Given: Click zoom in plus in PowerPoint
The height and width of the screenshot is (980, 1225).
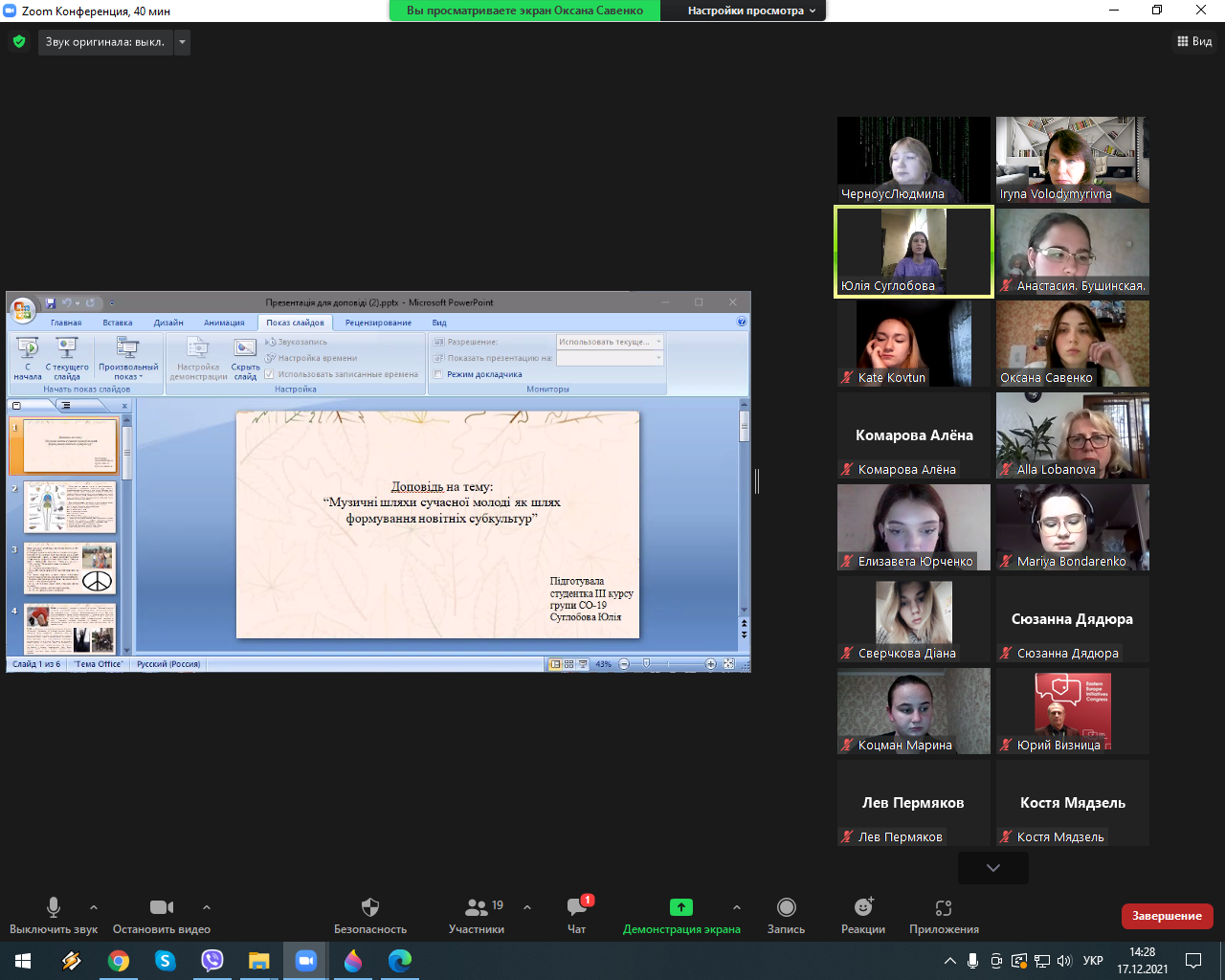Looking at the screenshot, I should click(710, 664).
